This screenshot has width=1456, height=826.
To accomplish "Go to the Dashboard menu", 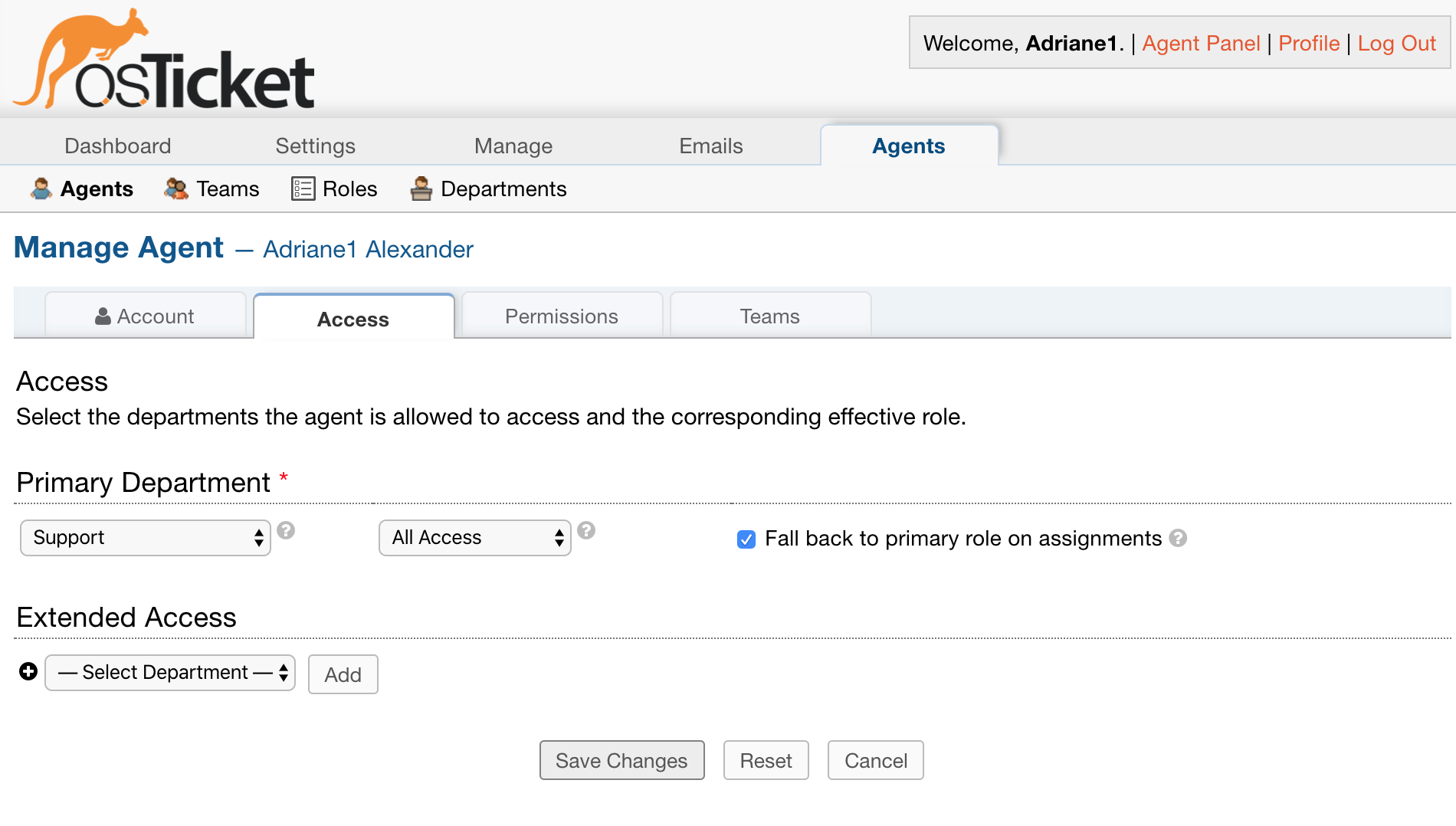I will (x=118, y=146).
